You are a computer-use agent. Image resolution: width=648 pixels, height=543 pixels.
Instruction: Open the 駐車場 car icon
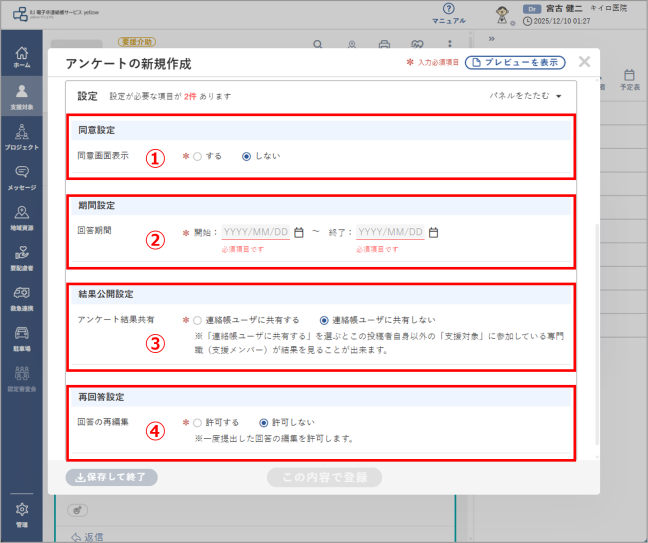[x=21, y=339]
